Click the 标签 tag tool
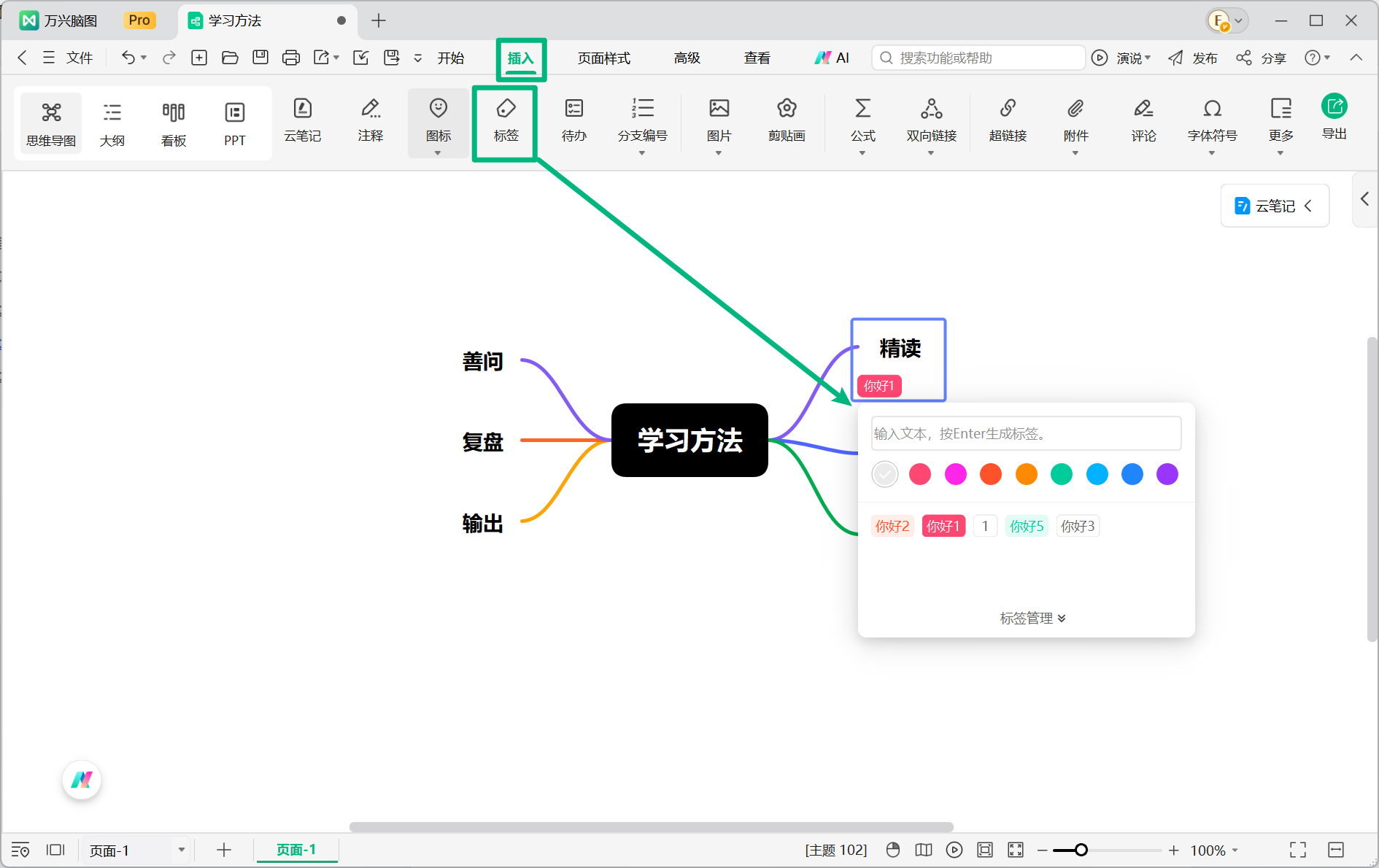Viewport: 1379px width, 868px height. (x=506, y=122)
